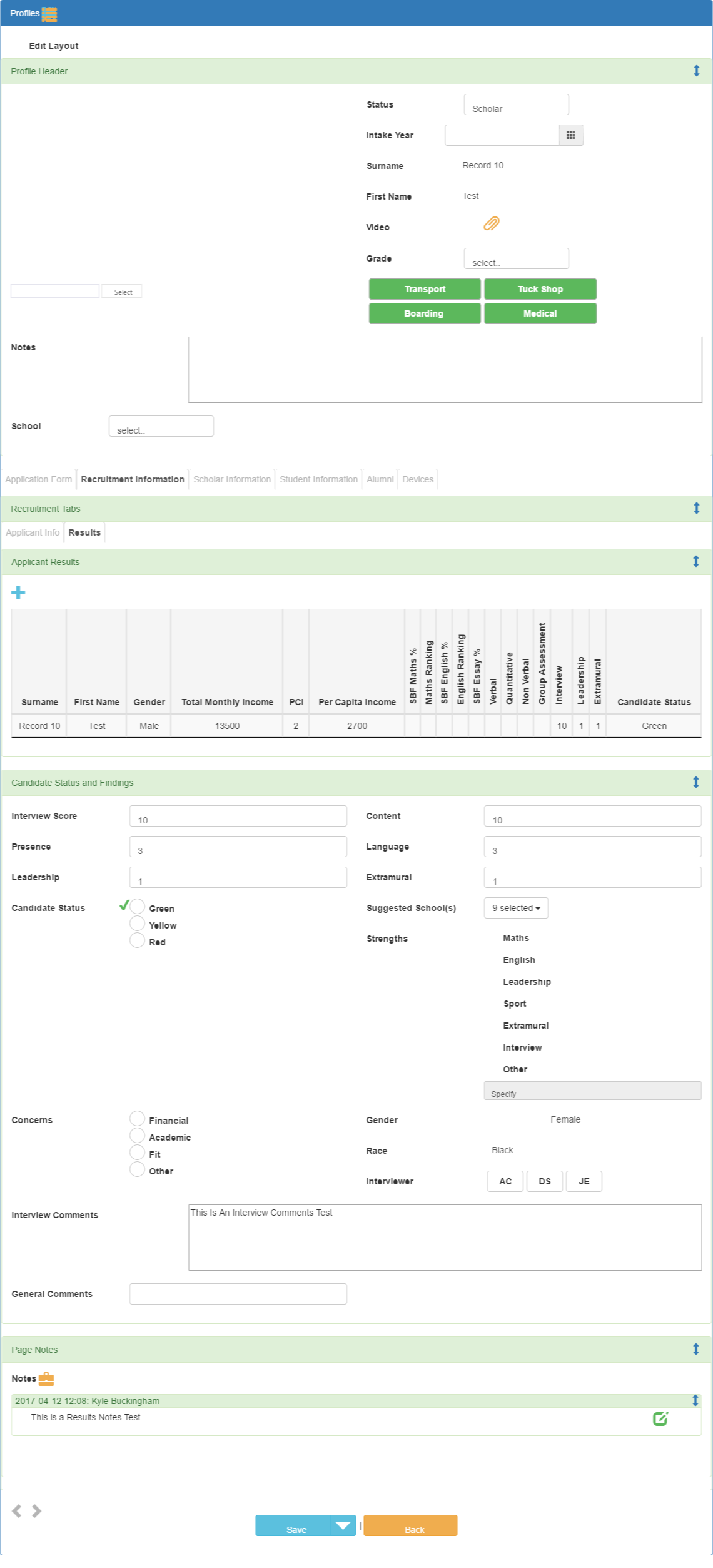Switch to Application Form tab
The height and width of the screenshot is (1568, 713).
tap(39, 480)
